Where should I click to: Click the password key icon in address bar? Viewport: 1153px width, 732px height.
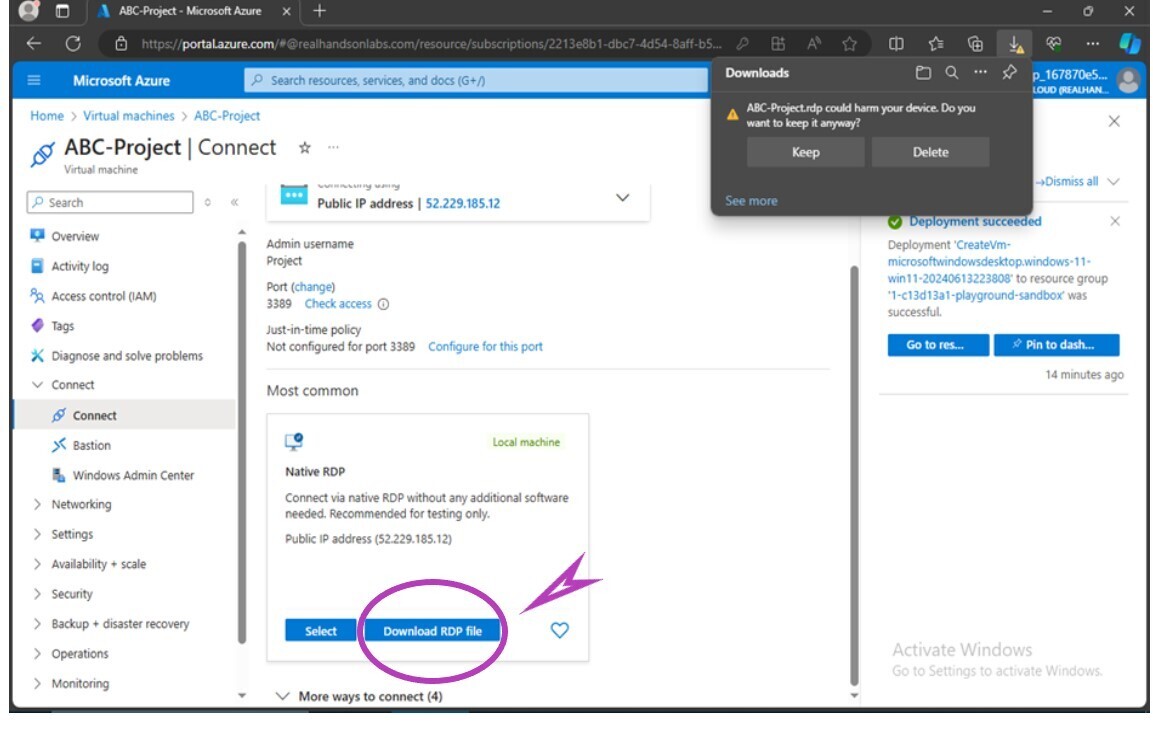tap(743, 43)
